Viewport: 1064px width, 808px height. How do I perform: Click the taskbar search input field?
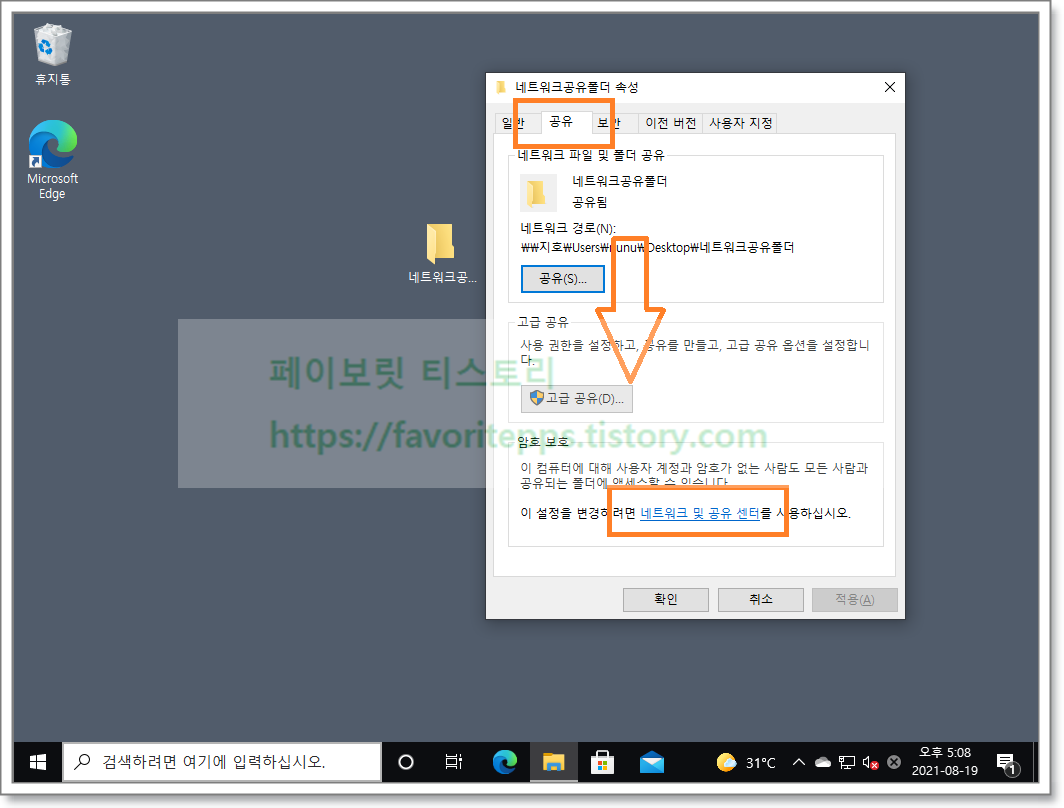click(x=223, y=762)
